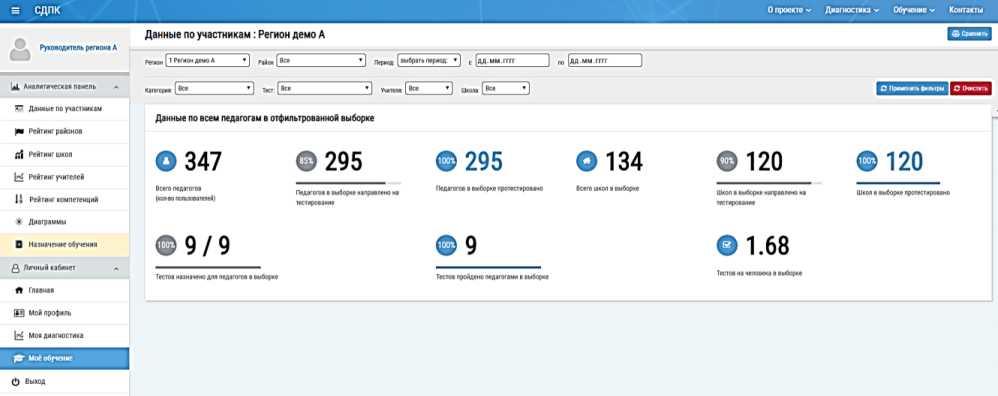
Task: Open the Школа dropdown
Action: point(505,88)
